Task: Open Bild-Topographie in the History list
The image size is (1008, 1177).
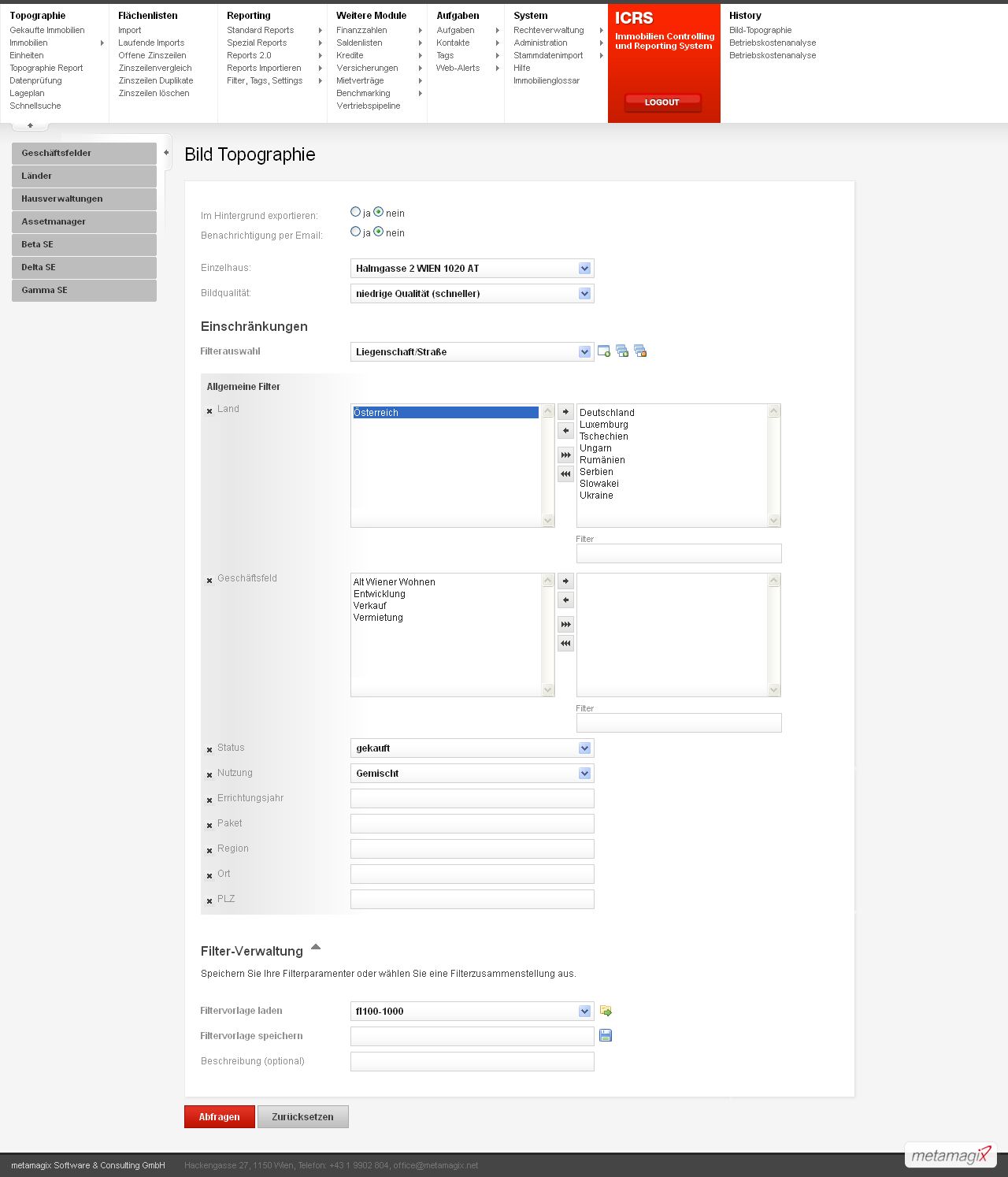Action: pos(761,31)
